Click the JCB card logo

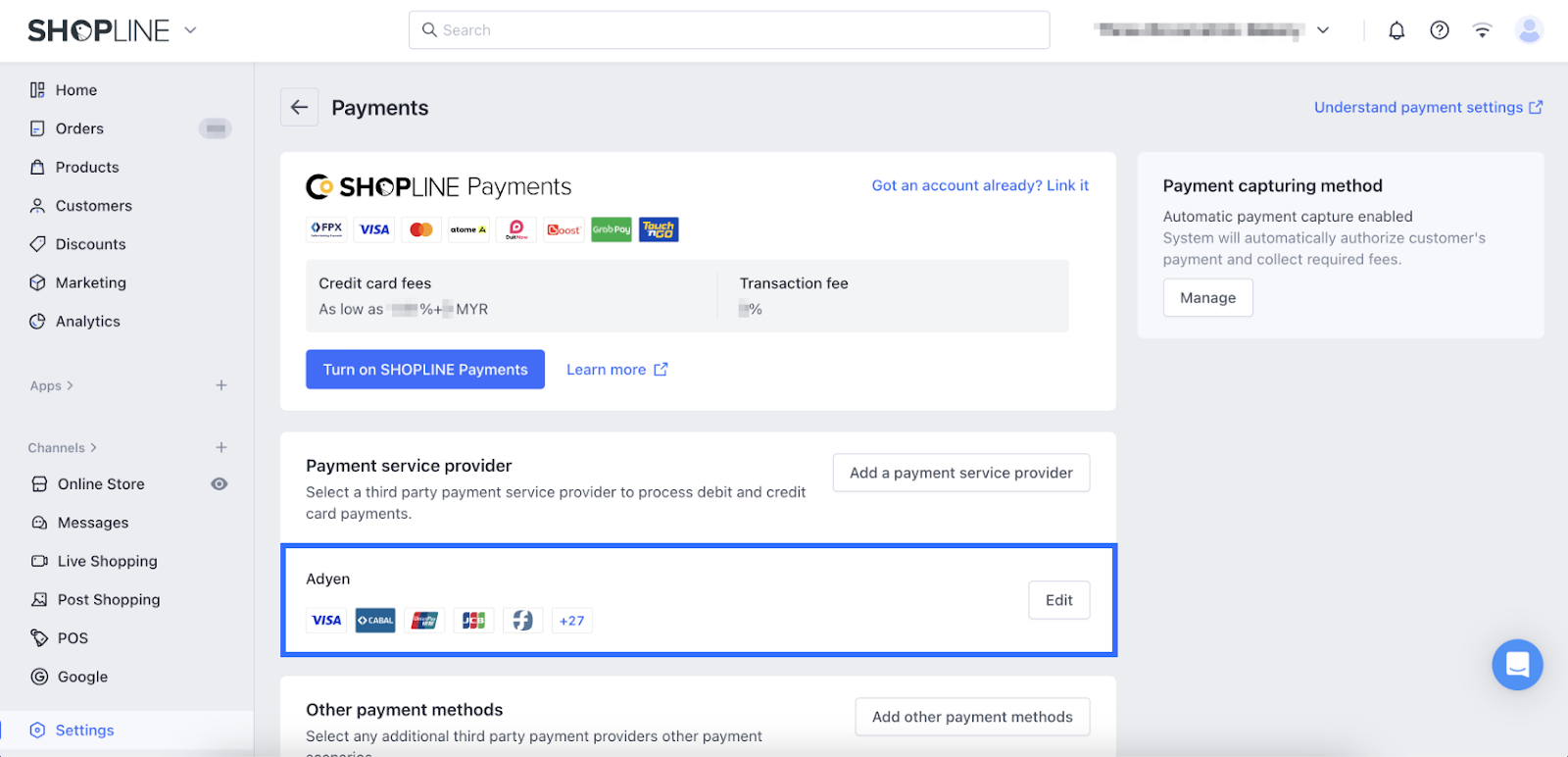click(x=473, y=620)
